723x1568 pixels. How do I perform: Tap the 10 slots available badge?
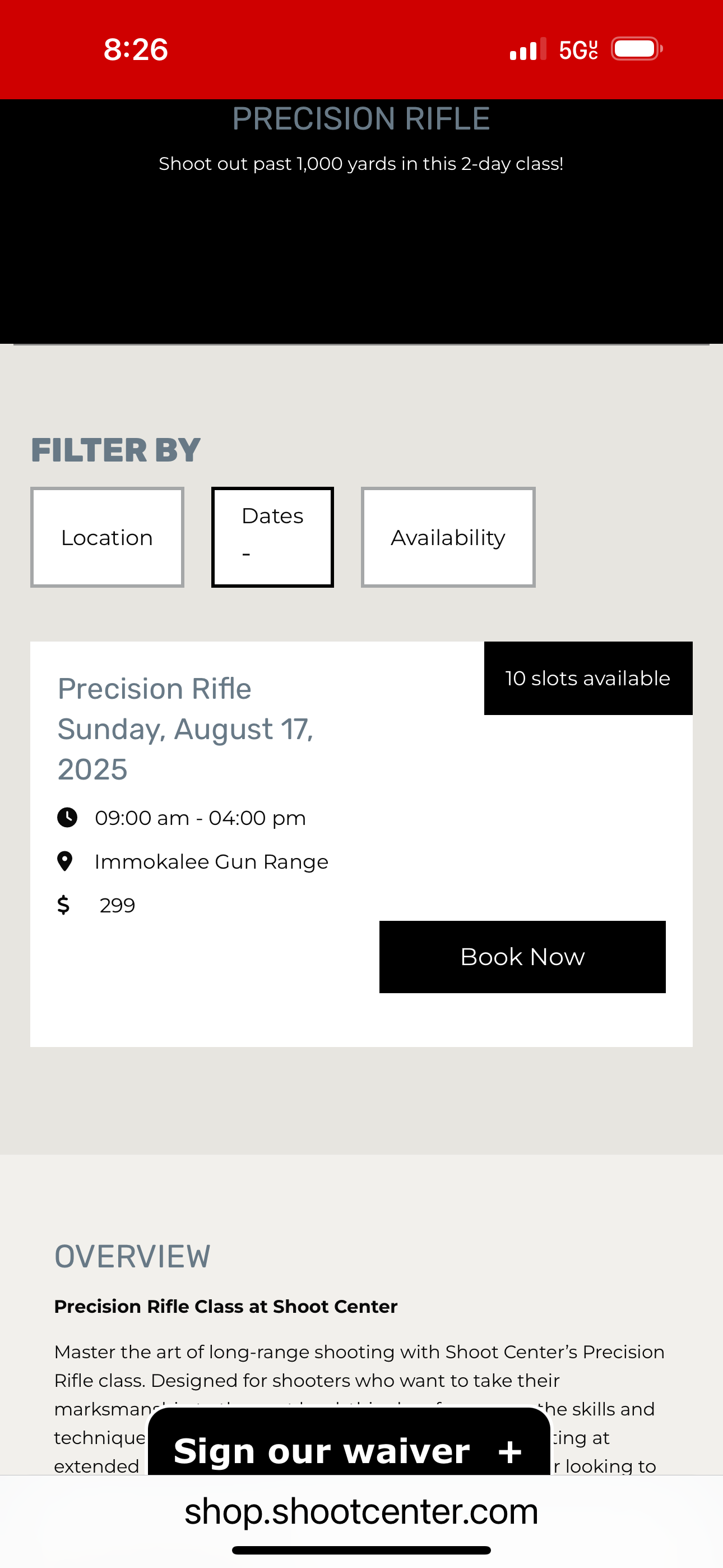588,678
